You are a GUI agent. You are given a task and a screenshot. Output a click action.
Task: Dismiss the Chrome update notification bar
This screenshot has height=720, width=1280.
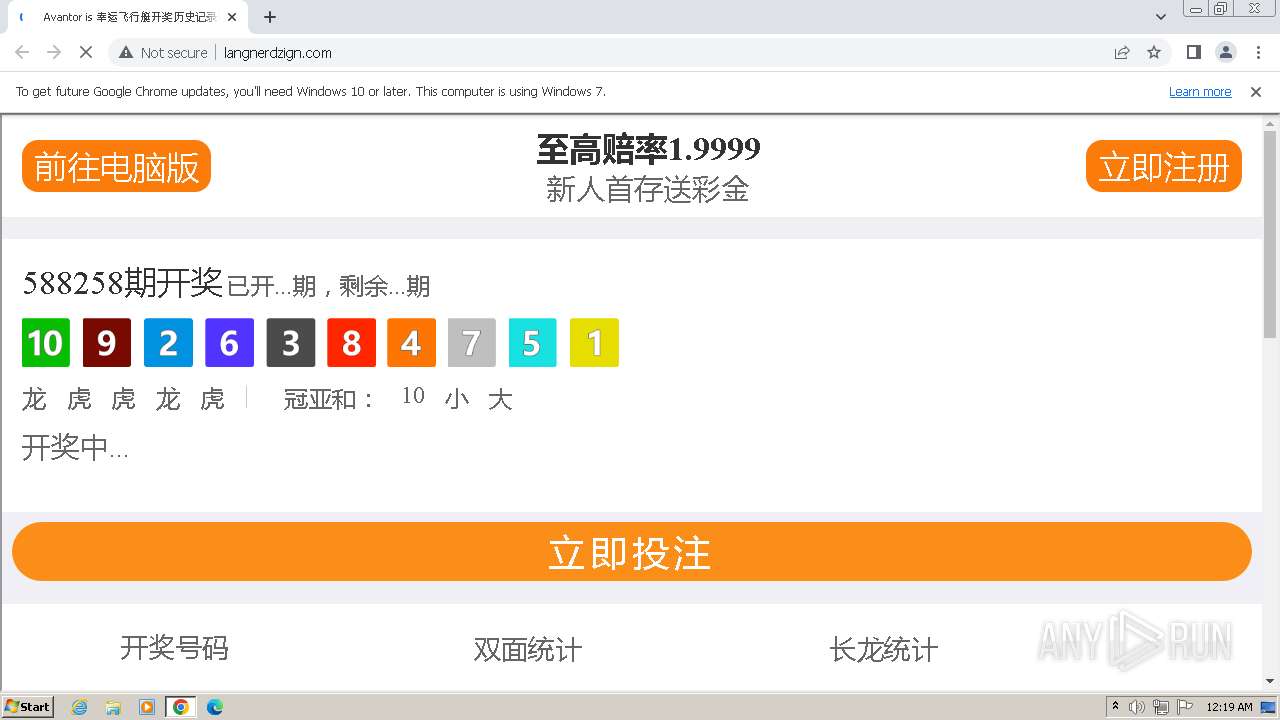point(1256,91)
